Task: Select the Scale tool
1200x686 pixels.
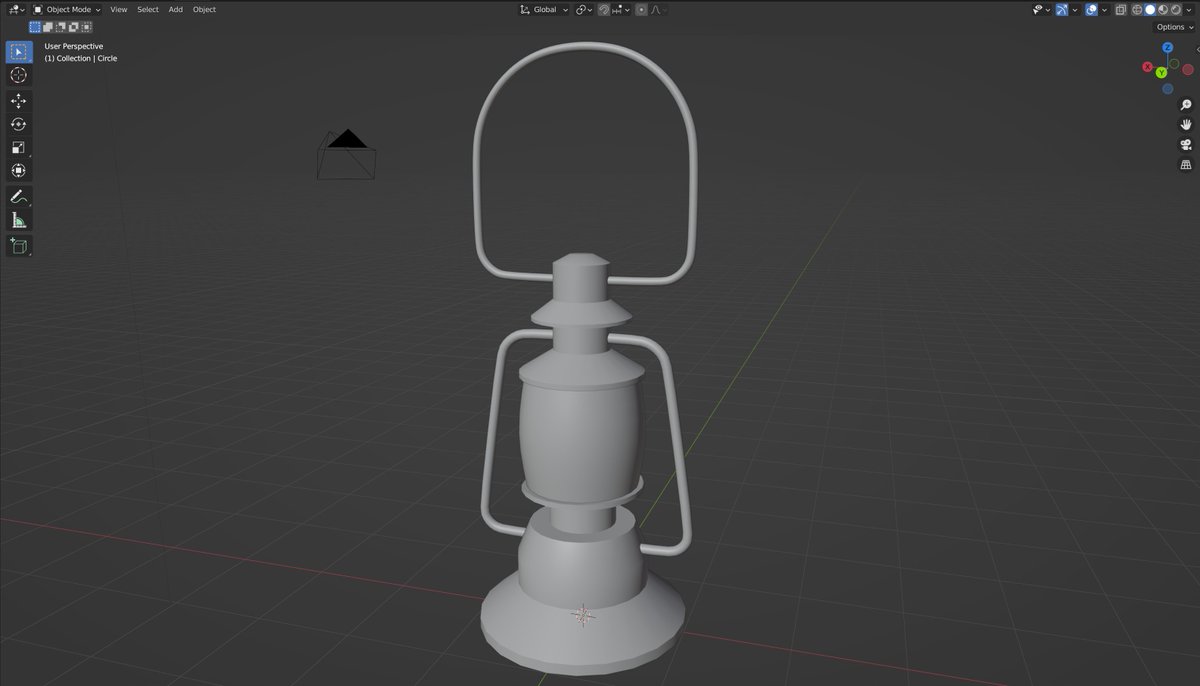Action: [18, 147]
